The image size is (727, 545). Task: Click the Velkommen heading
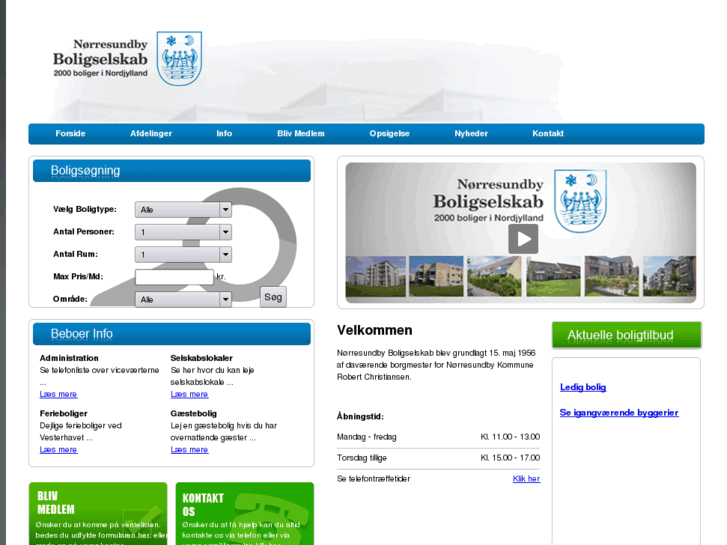[x=375, y=330]
